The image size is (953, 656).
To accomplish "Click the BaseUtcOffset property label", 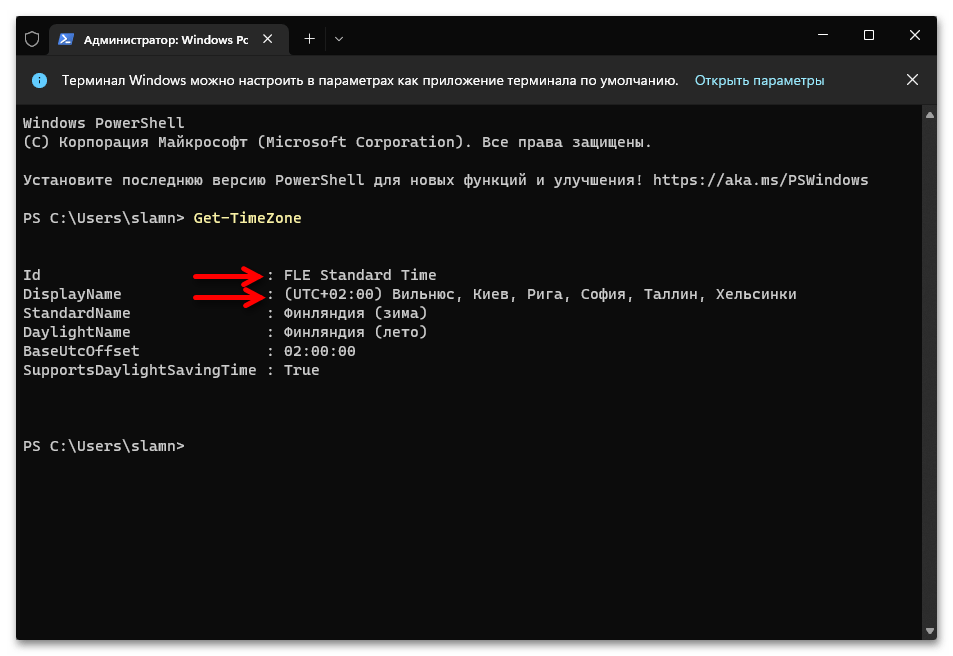I will point(81,351).
